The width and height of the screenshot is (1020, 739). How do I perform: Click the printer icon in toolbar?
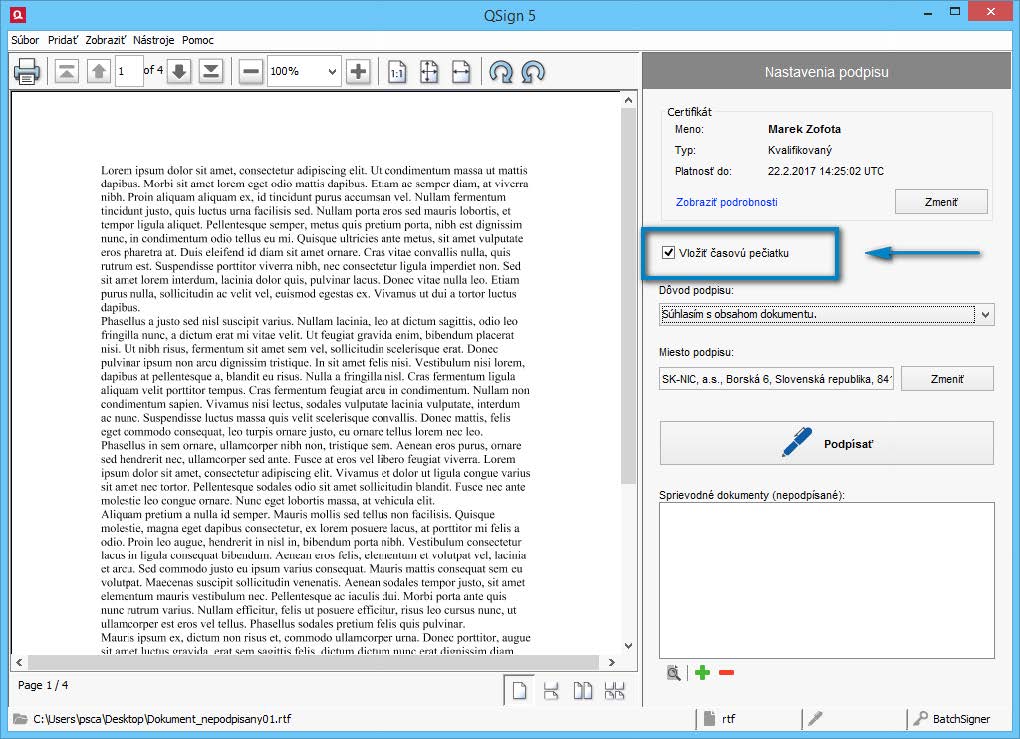(27, 71)
